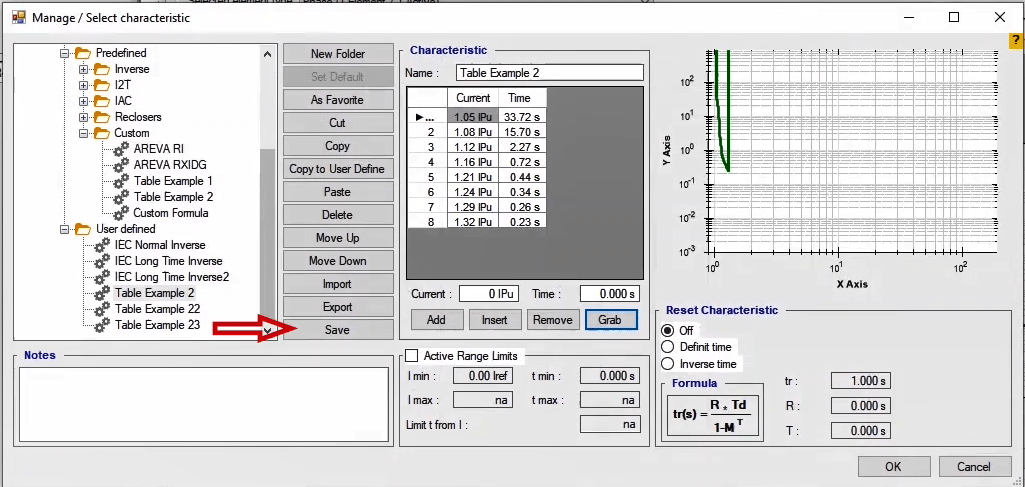Collapse the Custom folder node
This screenshot has width=1025, height=487.
pyautogui.click(x=84, y=133)
